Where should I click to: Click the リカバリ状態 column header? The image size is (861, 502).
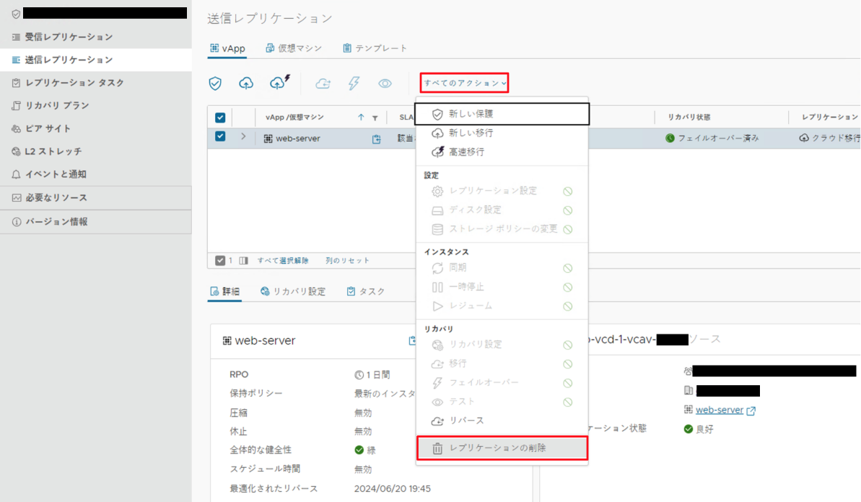tap(689, 117)
